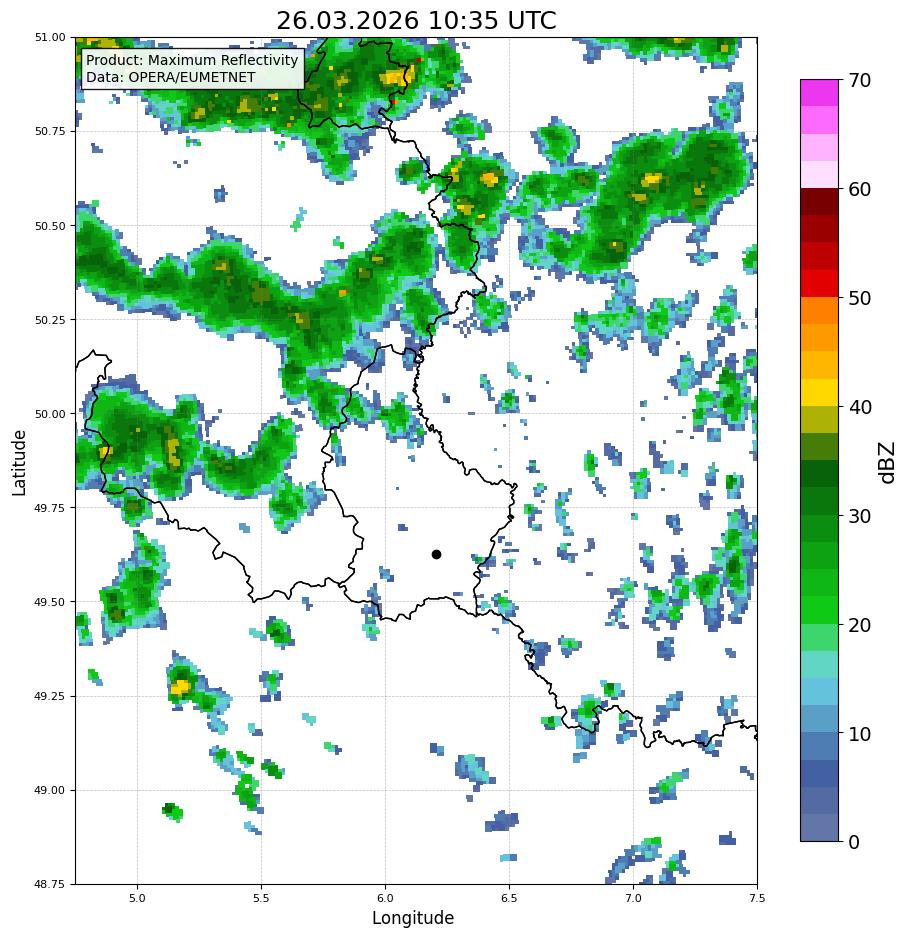908x937 pixels.
Task: Click the Longitude axis label
Action: [413, 917]
